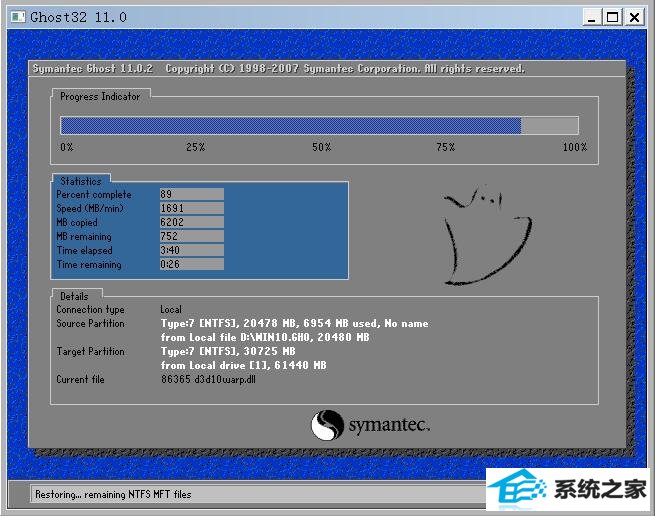Click the Ghost32 title bar app icon
655x516 pixels.
click(x=18, y=17)
